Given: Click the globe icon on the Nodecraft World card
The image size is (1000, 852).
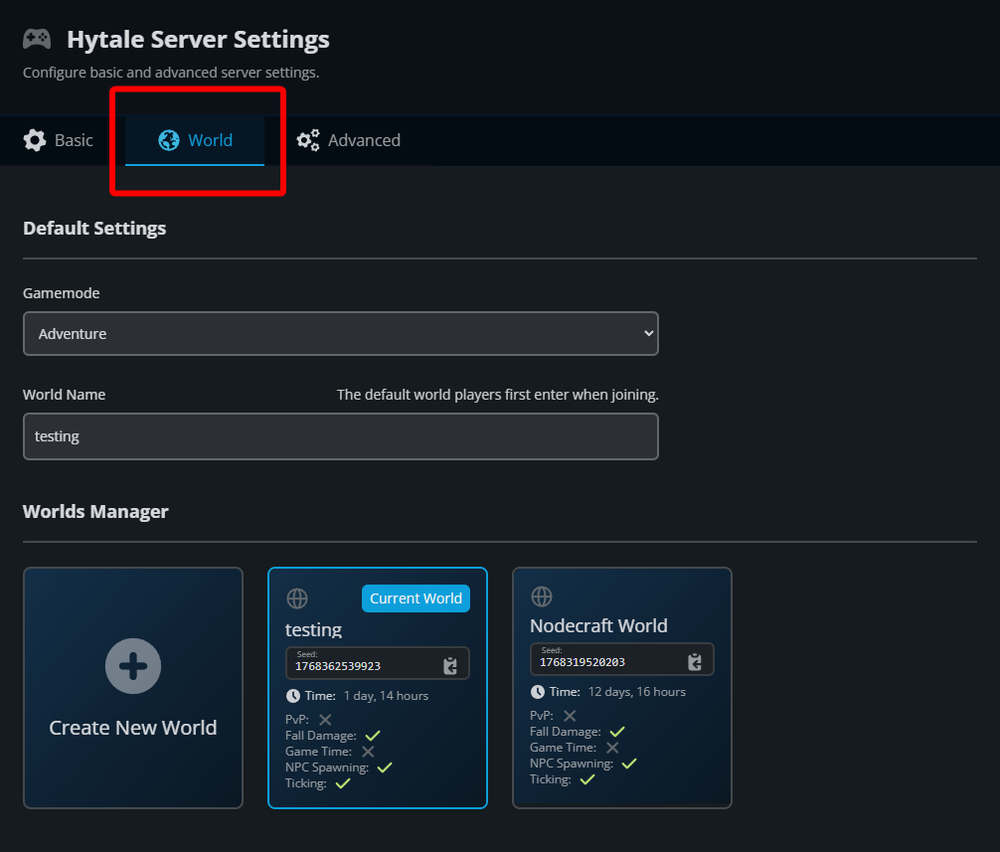Looking at the screenshot, I should [541, 594].
